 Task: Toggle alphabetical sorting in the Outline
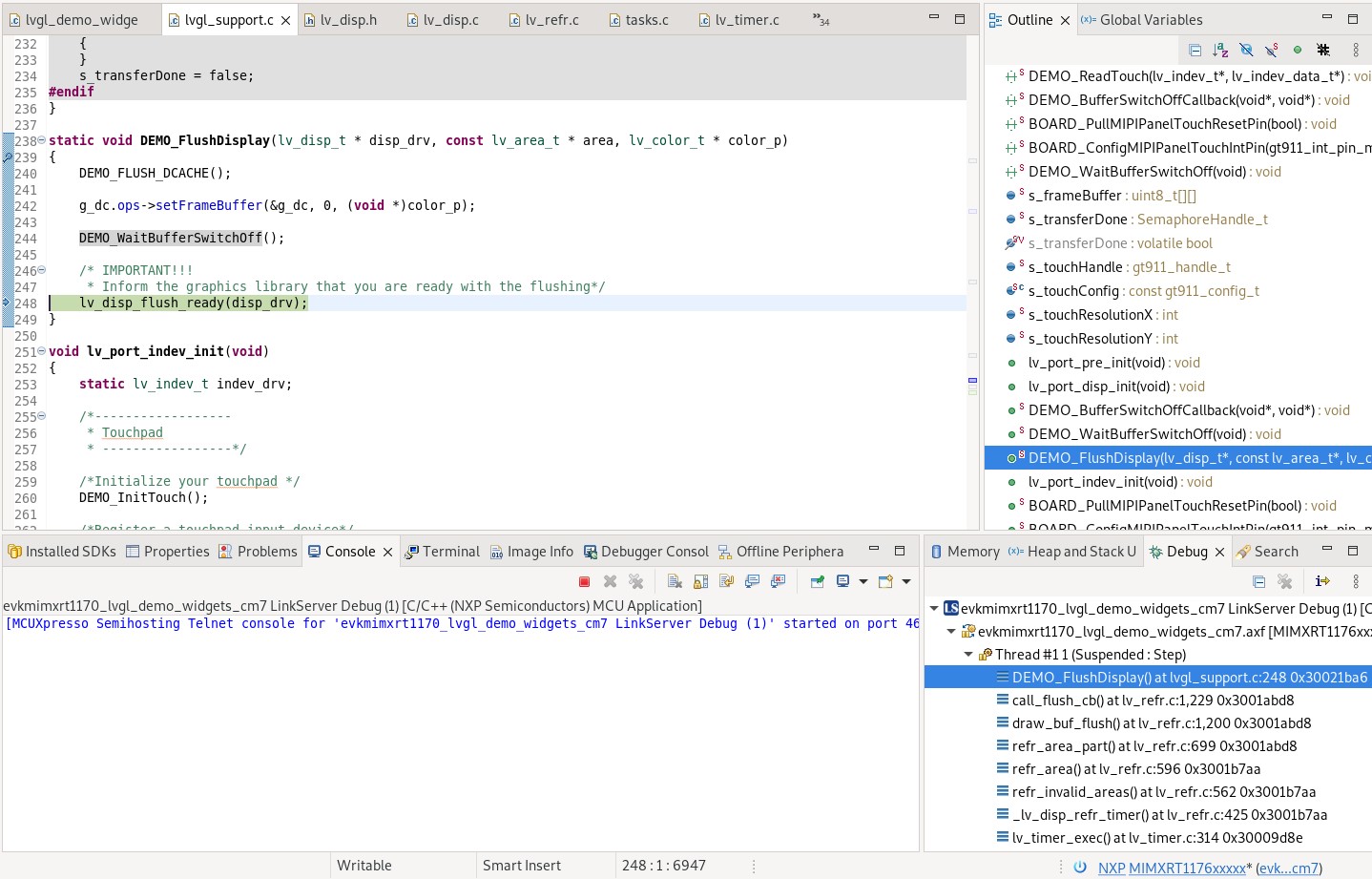click(x=1221, y=50)
